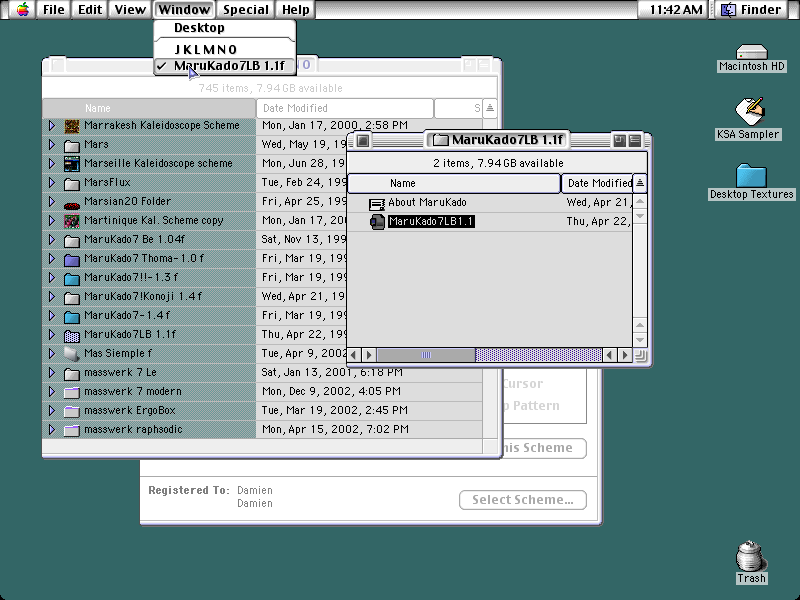Select 'Marrakesh Kaleidoscope Scheme' row name
Viewport: 800px width, 600px height.
[161, 126]
